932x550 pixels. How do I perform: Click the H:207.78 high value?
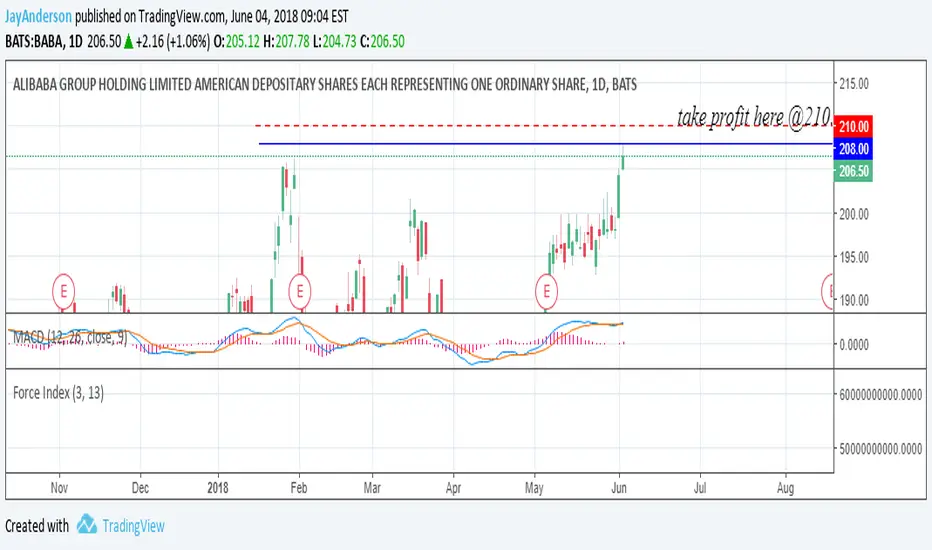pyautogui.click(x=286, y=42)
